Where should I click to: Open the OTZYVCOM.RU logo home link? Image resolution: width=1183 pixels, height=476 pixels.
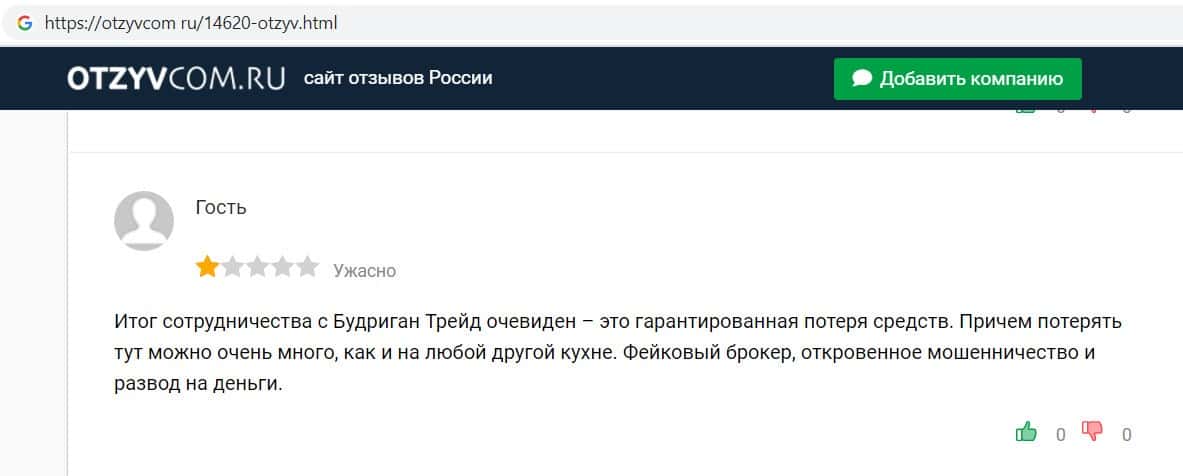pos(177,79)
